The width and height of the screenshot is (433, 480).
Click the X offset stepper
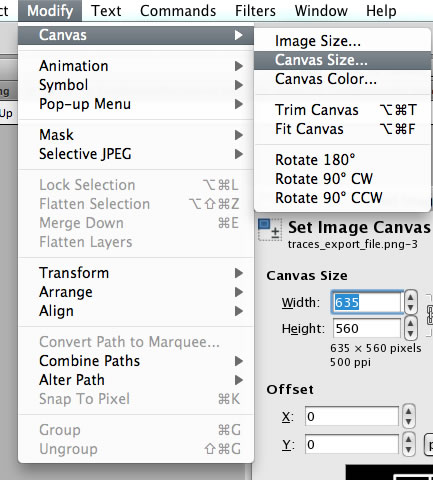408,416
